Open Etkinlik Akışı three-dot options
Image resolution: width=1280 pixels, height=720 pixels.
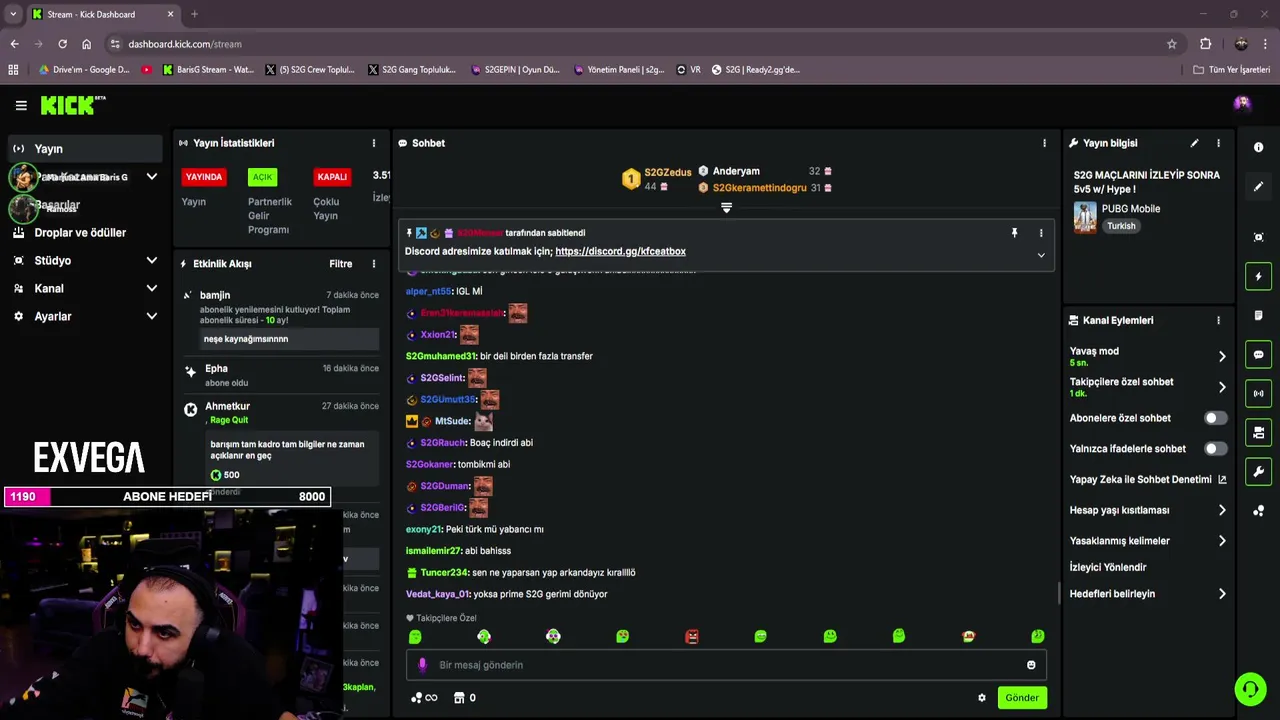374,264
